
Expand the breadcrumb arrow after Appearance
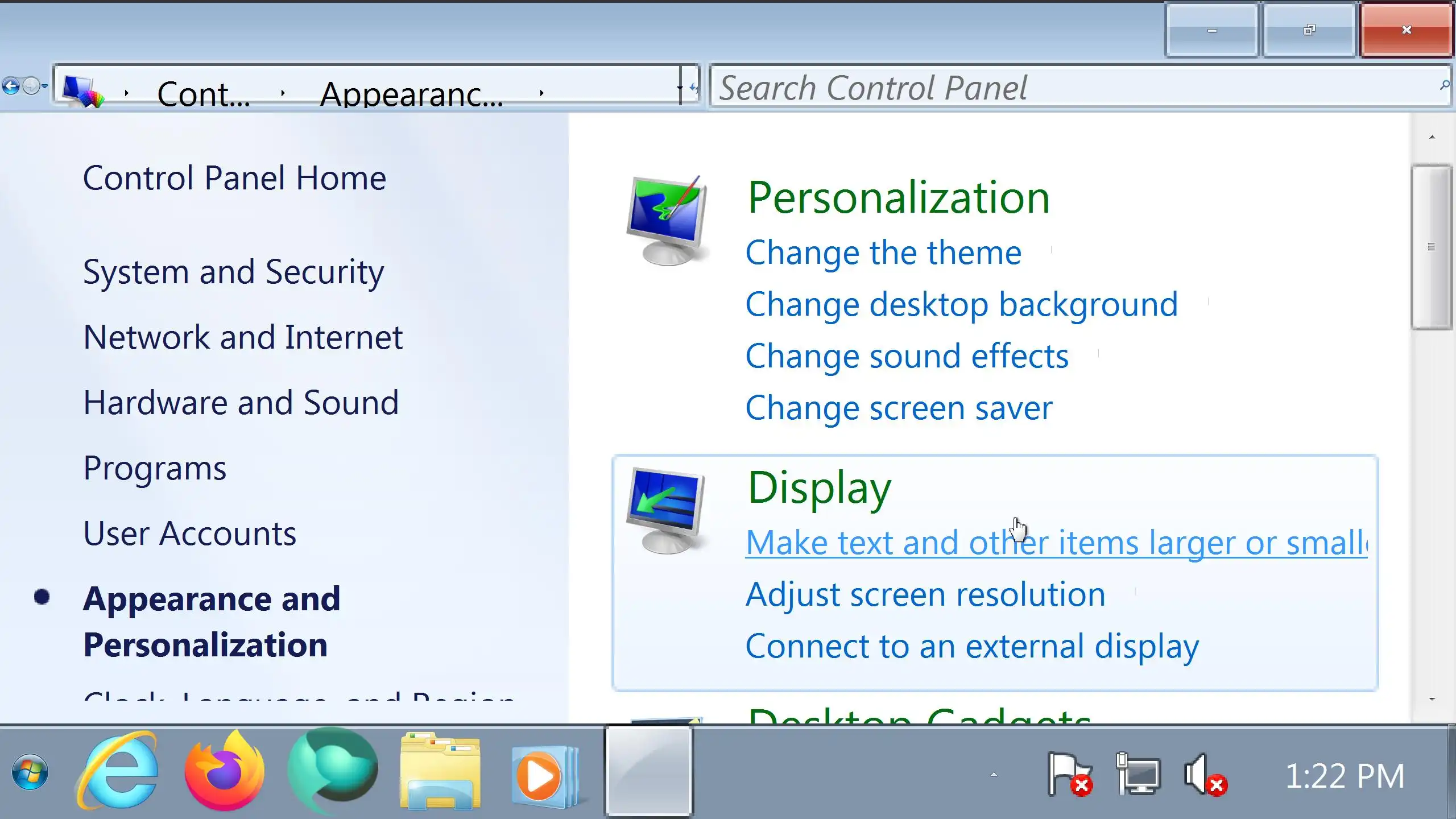click(541, 93)
